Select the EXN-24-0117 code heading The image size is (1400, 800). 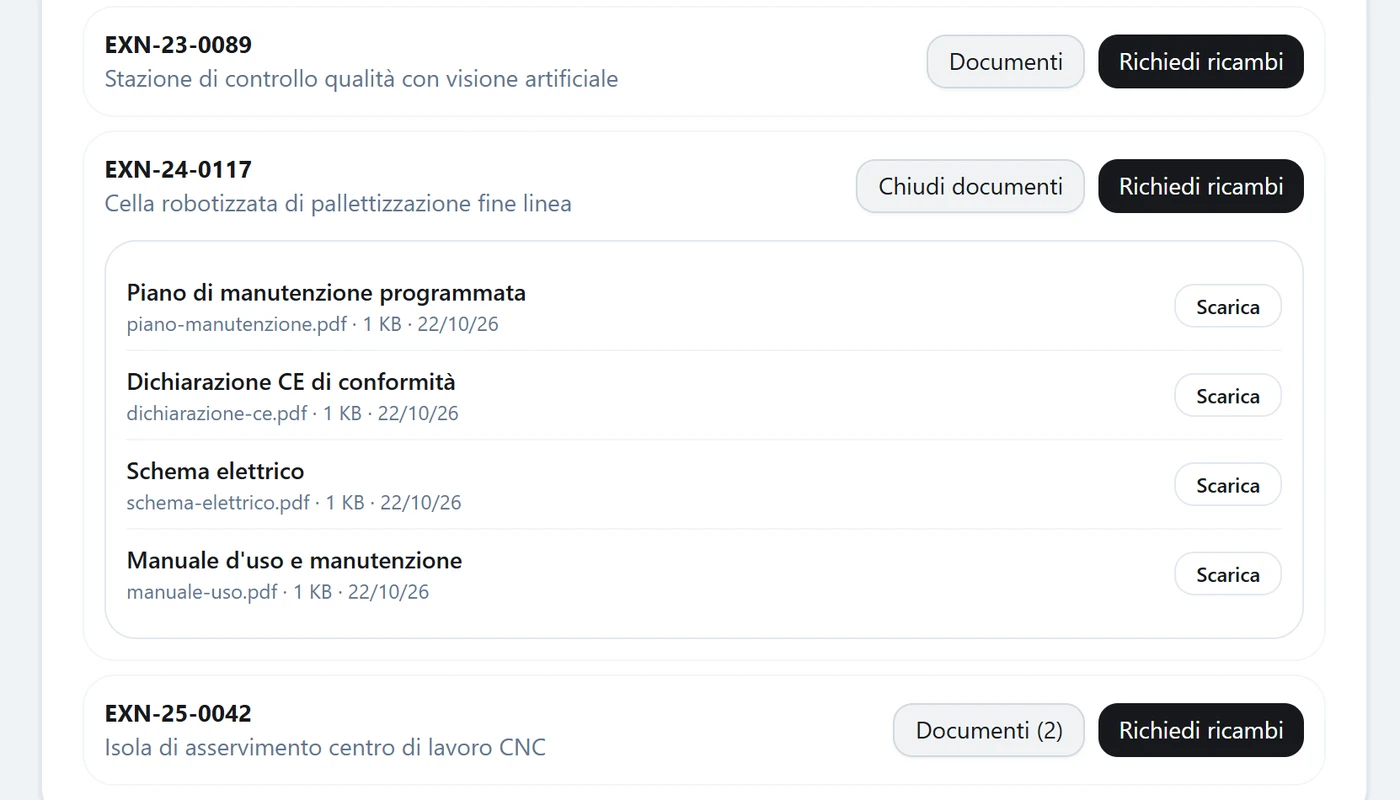click(x=178, y=169)
